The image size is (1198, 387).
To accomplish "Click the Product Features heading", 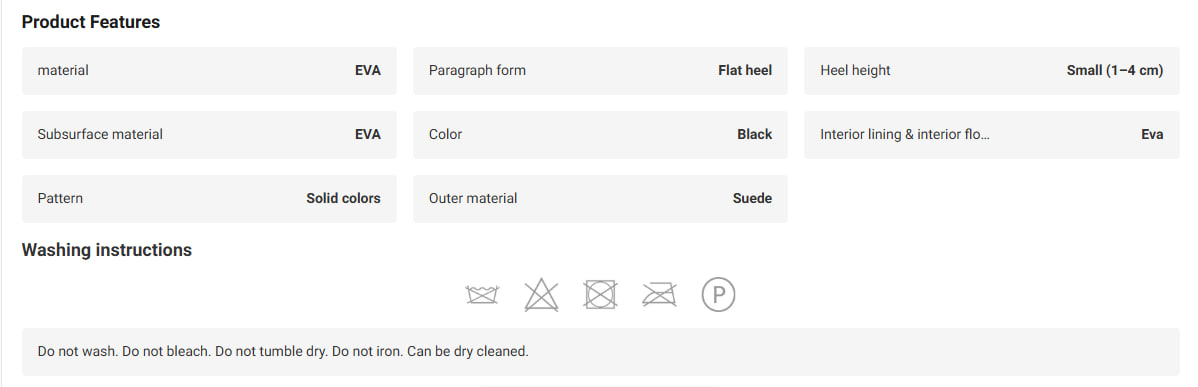I will (91, 22).
